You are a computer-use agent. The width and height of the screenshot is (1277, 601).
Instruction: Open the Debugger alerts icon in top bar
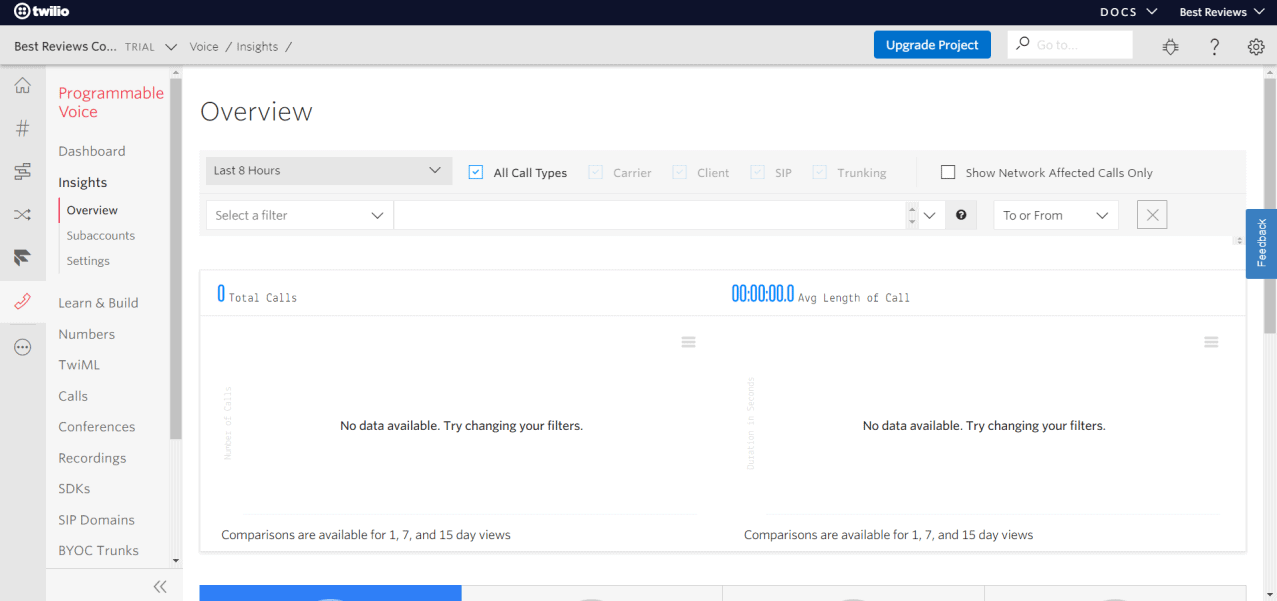[1170, 46]
